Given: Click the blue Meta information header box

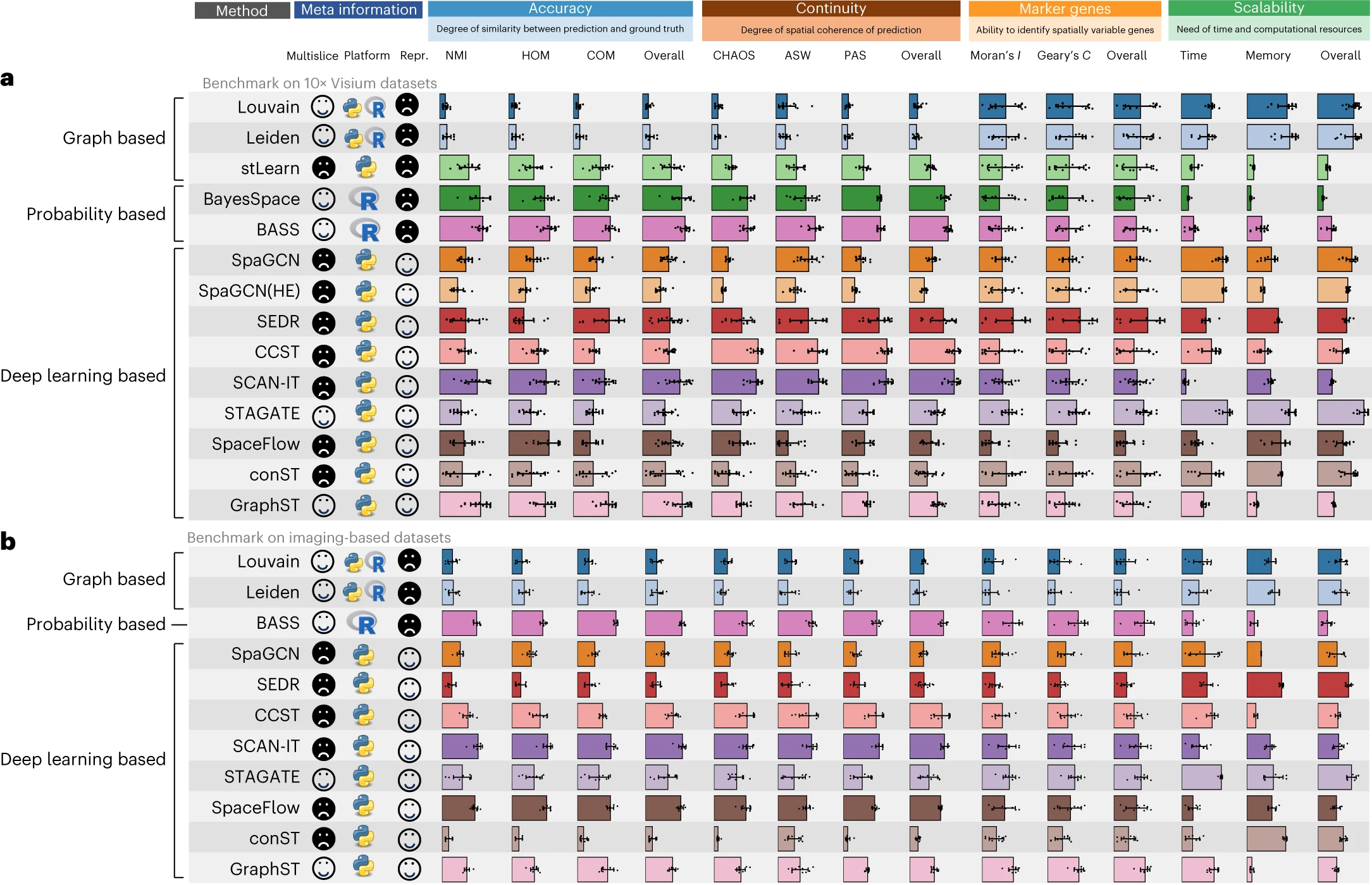Looking at the screenshot, I should [x=358, y=9].
